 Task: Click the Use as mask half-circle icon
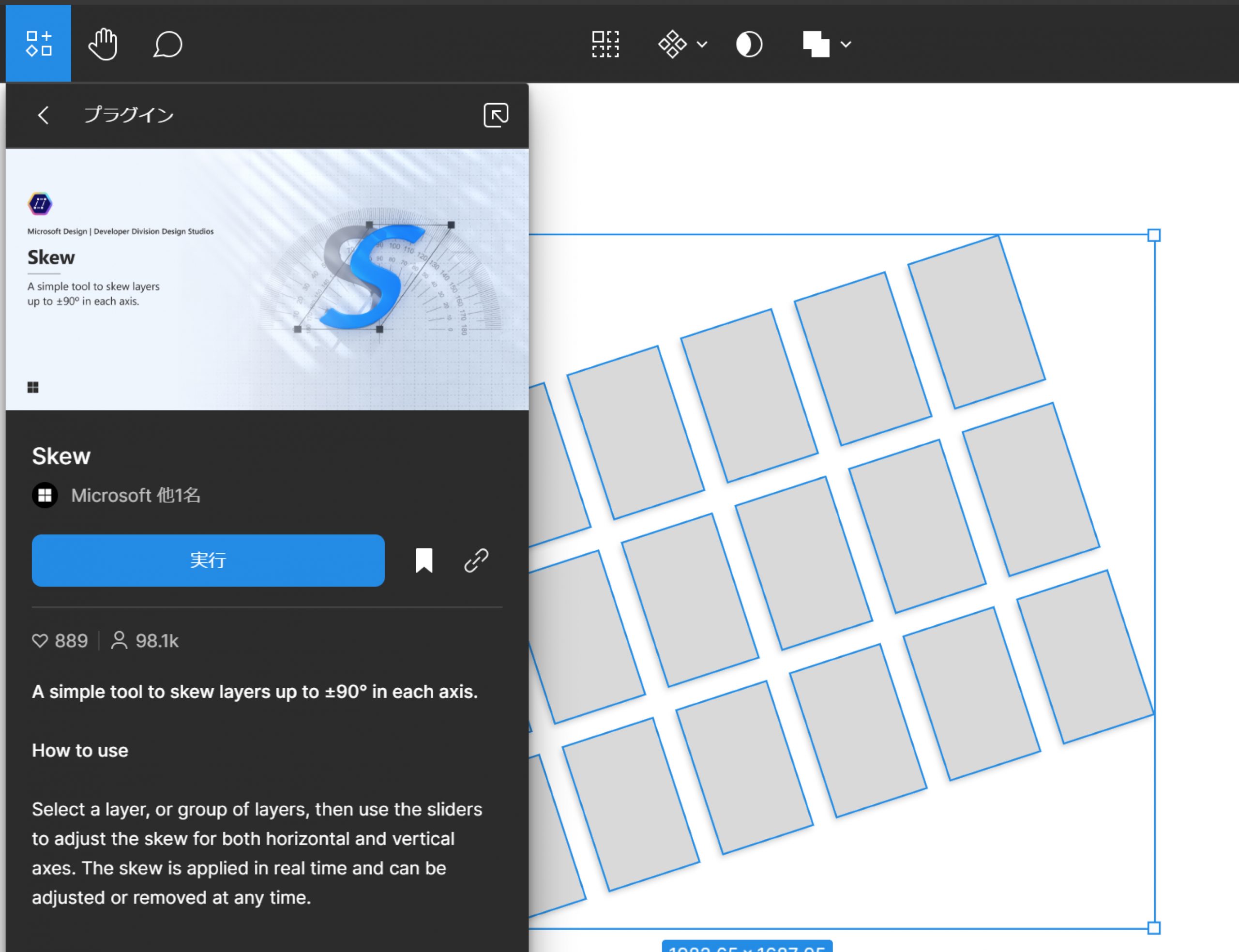tap(749, 44)
